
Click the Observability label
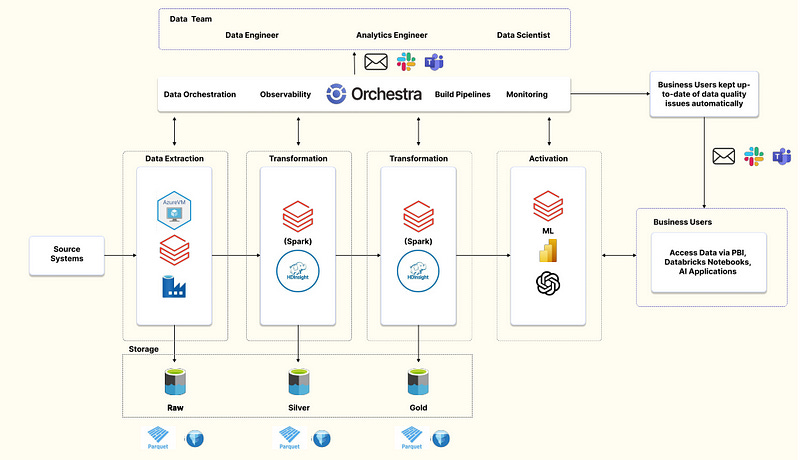285,94
